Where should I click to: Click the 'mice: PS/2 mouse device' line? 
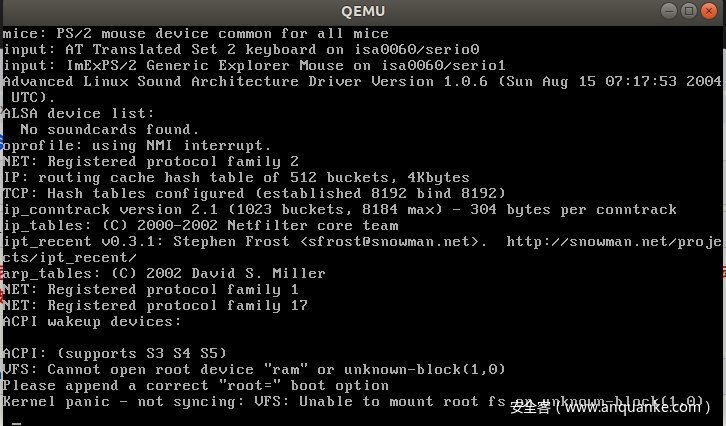tap(196, 34)
